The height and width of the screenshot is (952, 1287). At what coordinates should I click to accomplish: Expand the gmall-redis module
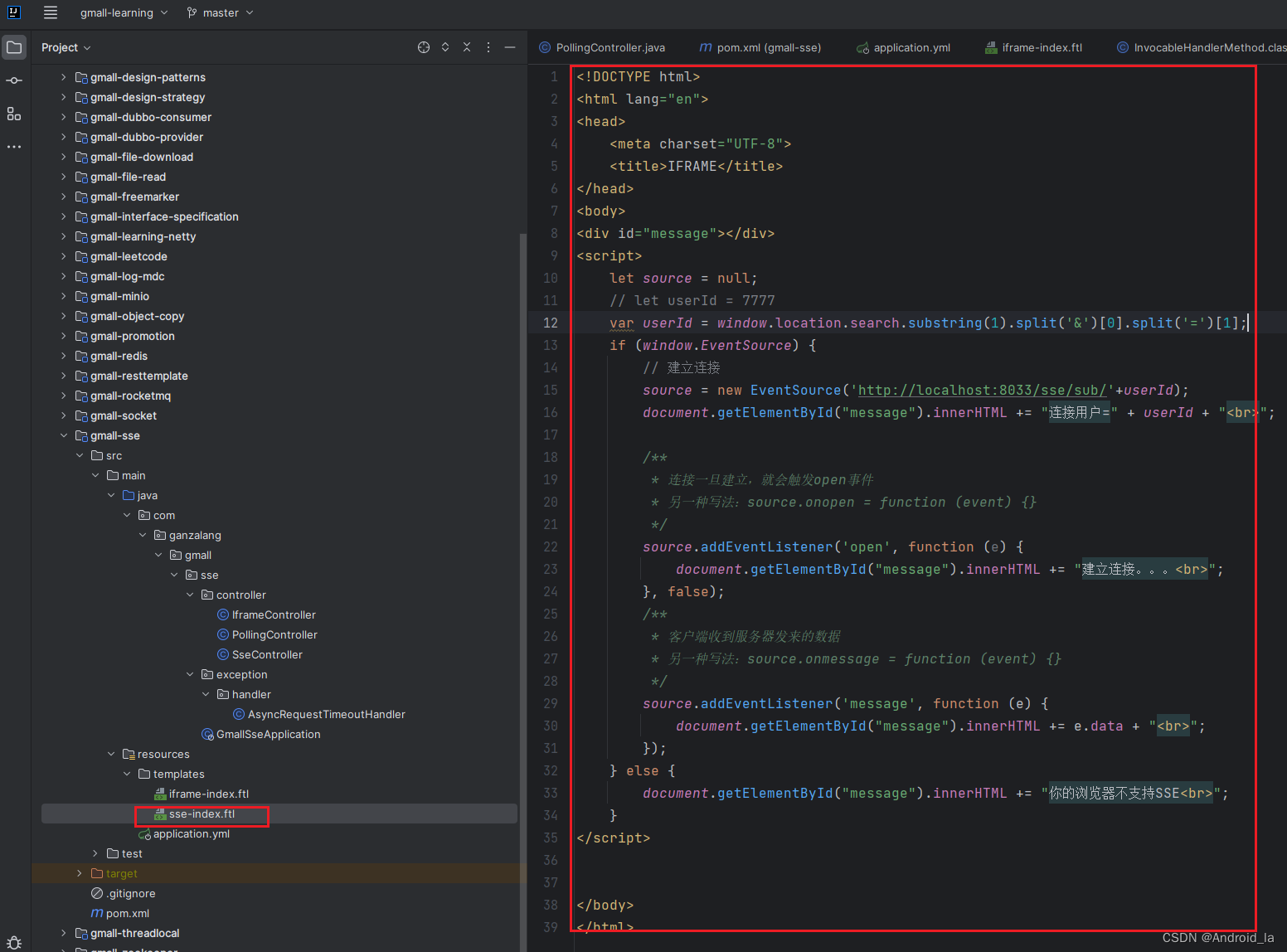64,356
